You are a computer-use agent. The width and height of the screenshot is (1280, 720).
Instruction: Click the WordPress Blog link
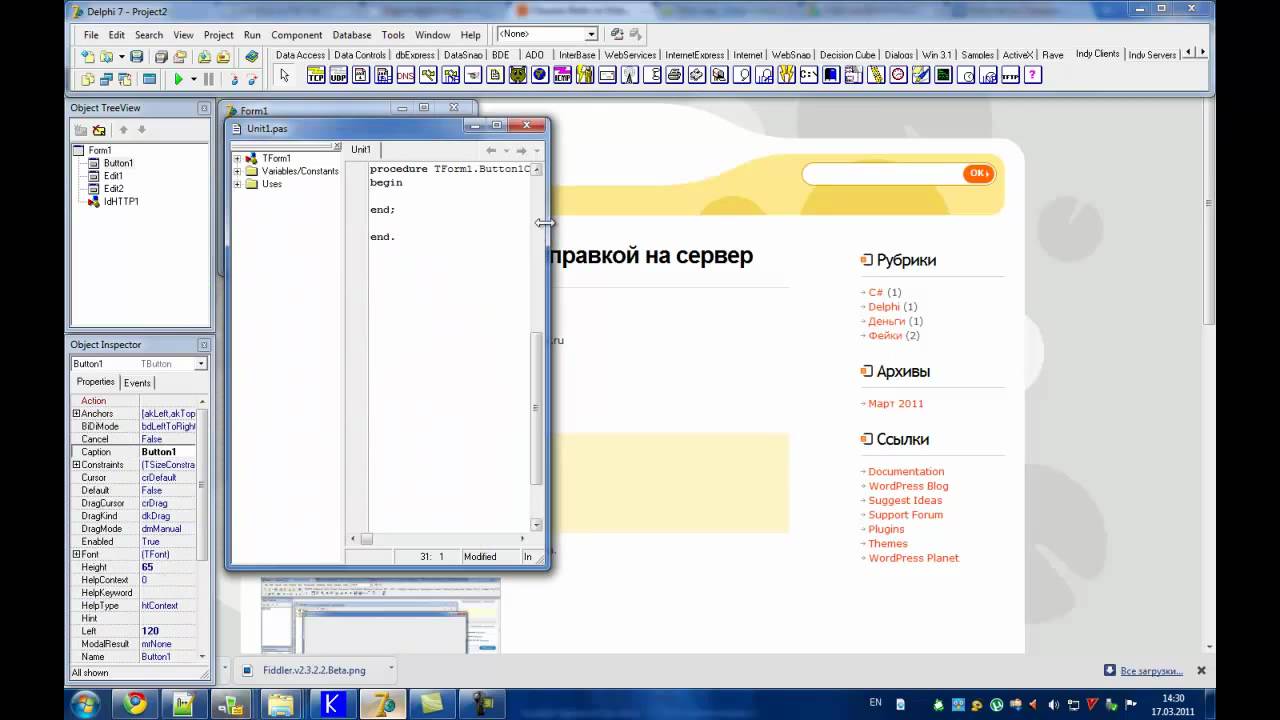(908, 486)
